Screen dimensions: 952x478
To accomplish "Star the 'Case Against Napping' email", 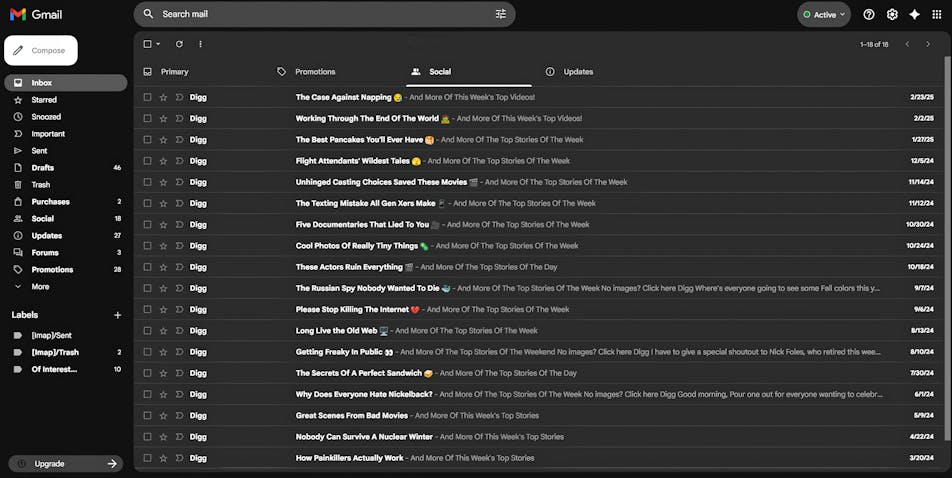I will 163,97.
